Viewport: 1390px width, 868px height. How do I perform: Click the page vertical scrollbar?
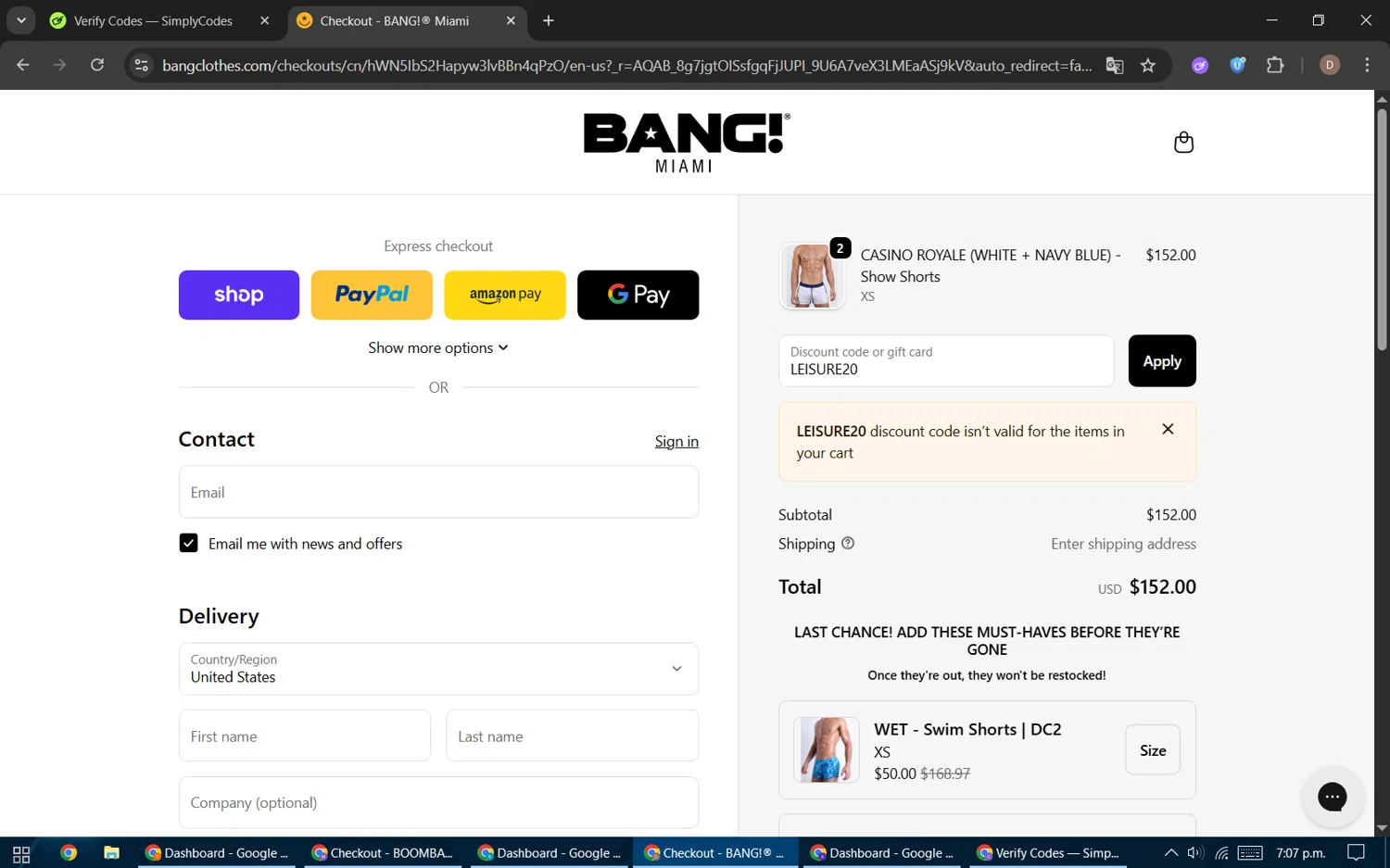coord(1382,229)
